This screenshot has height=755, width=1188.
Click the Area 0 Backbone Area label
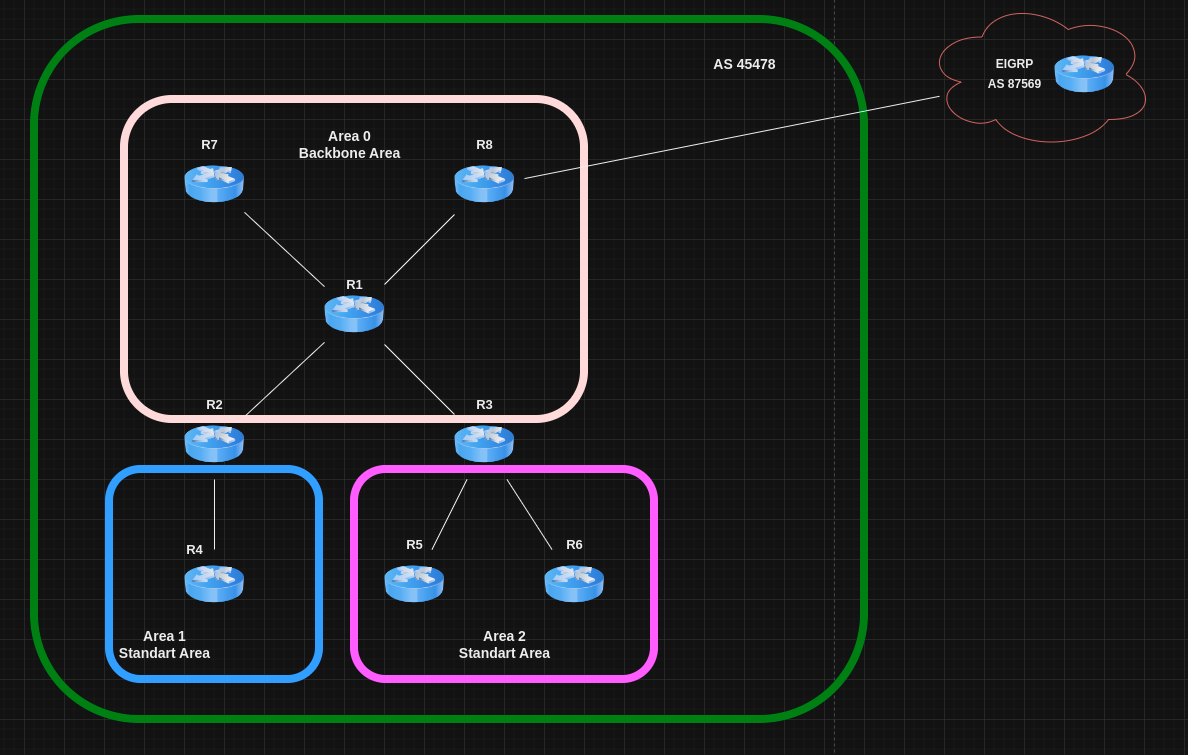(349, 144)
